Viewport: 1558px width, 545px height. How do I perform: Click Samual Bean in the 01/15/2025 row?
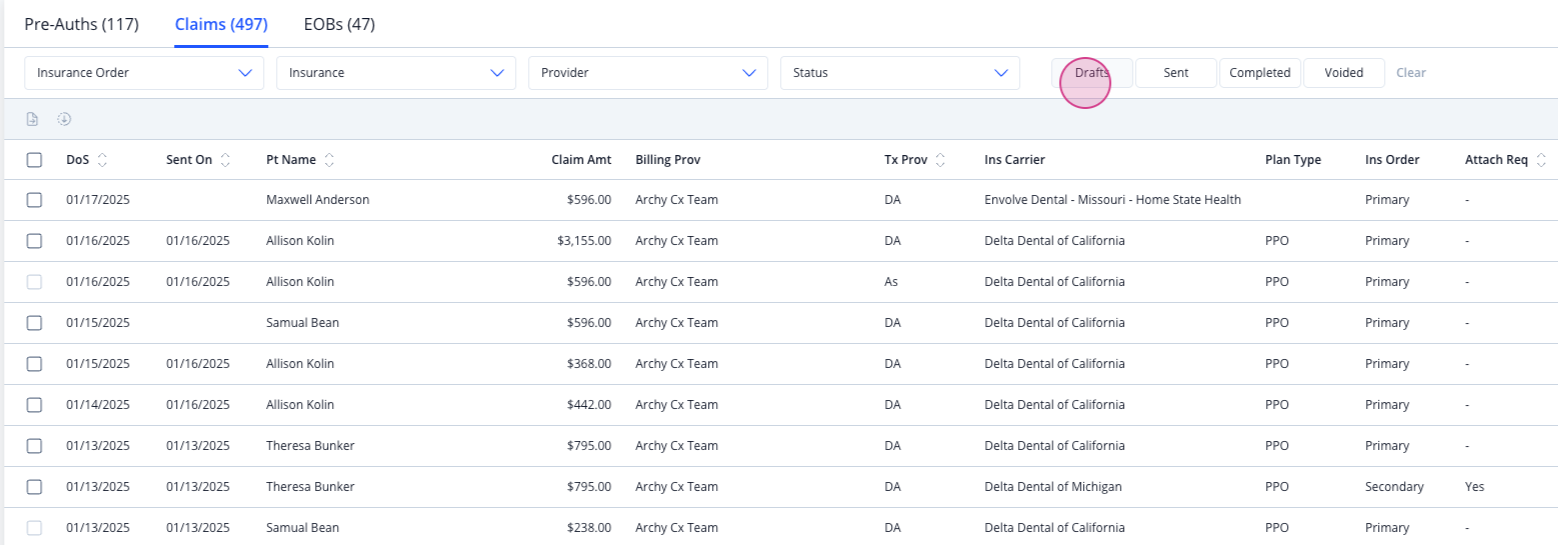click(303, 323)
